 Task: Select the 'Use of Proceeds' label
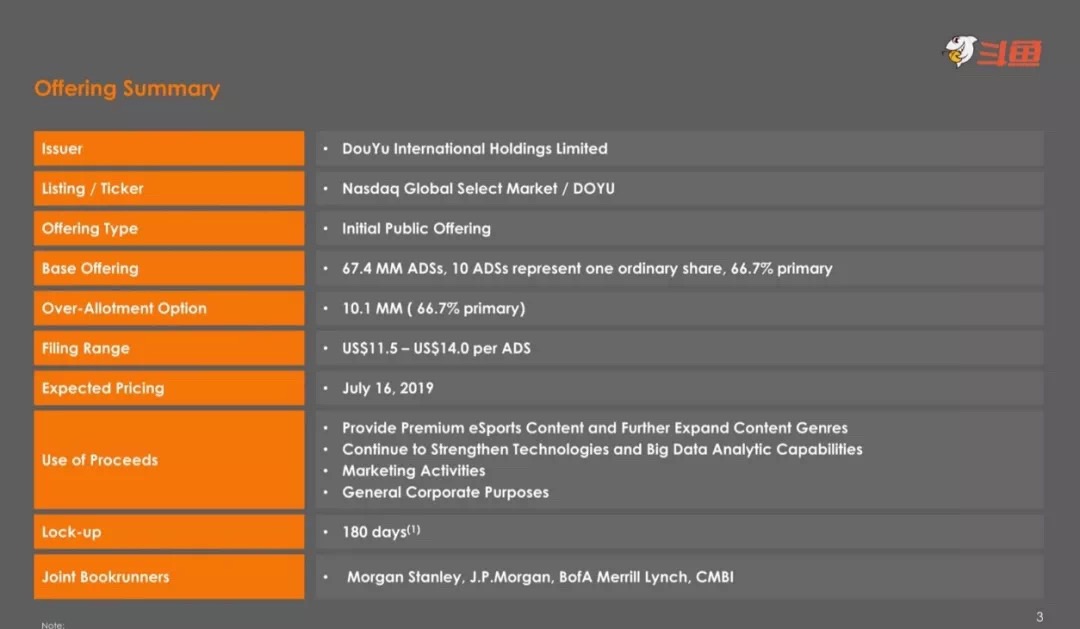[169, 460]
